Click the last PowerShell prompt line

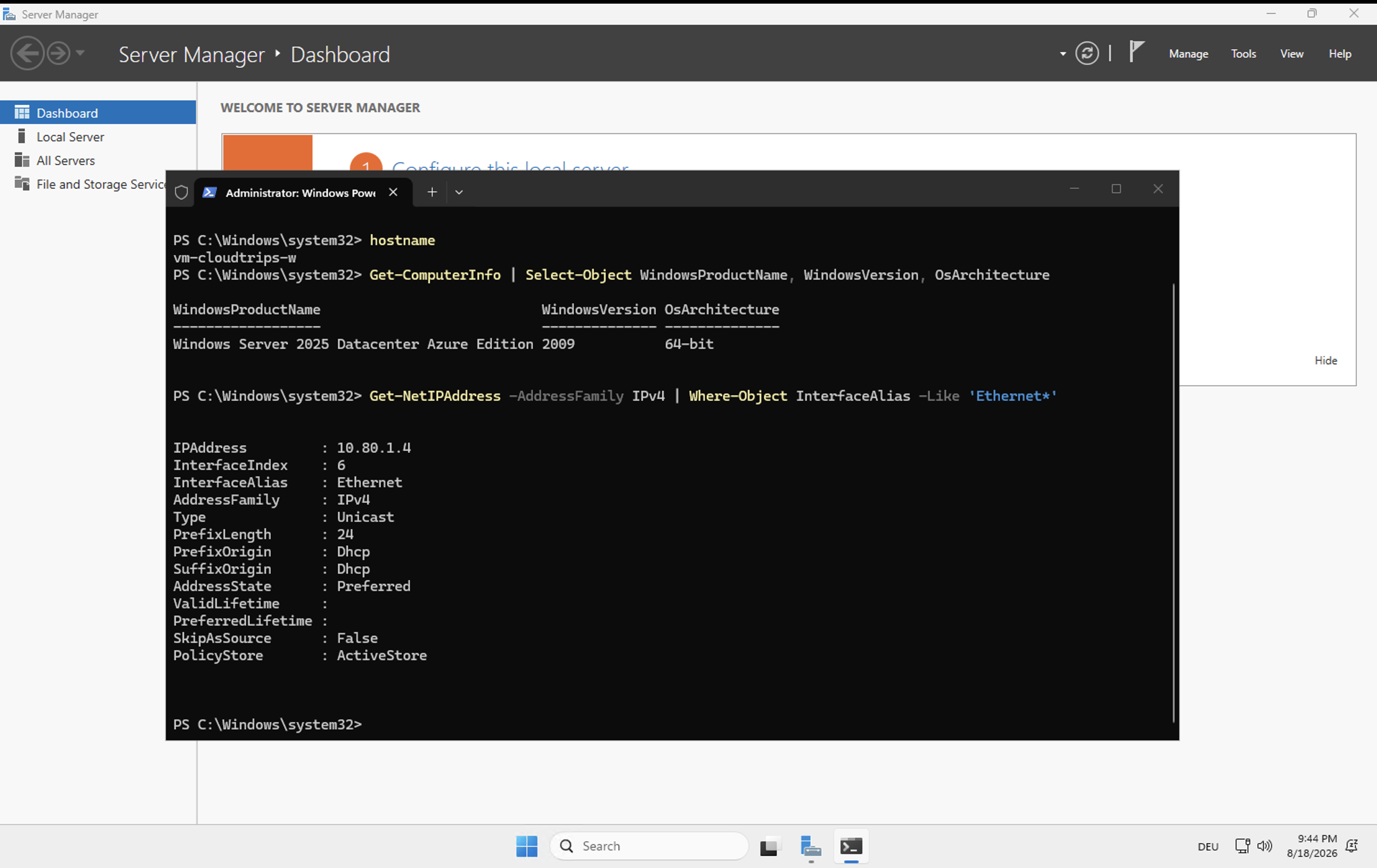(267, 725)
